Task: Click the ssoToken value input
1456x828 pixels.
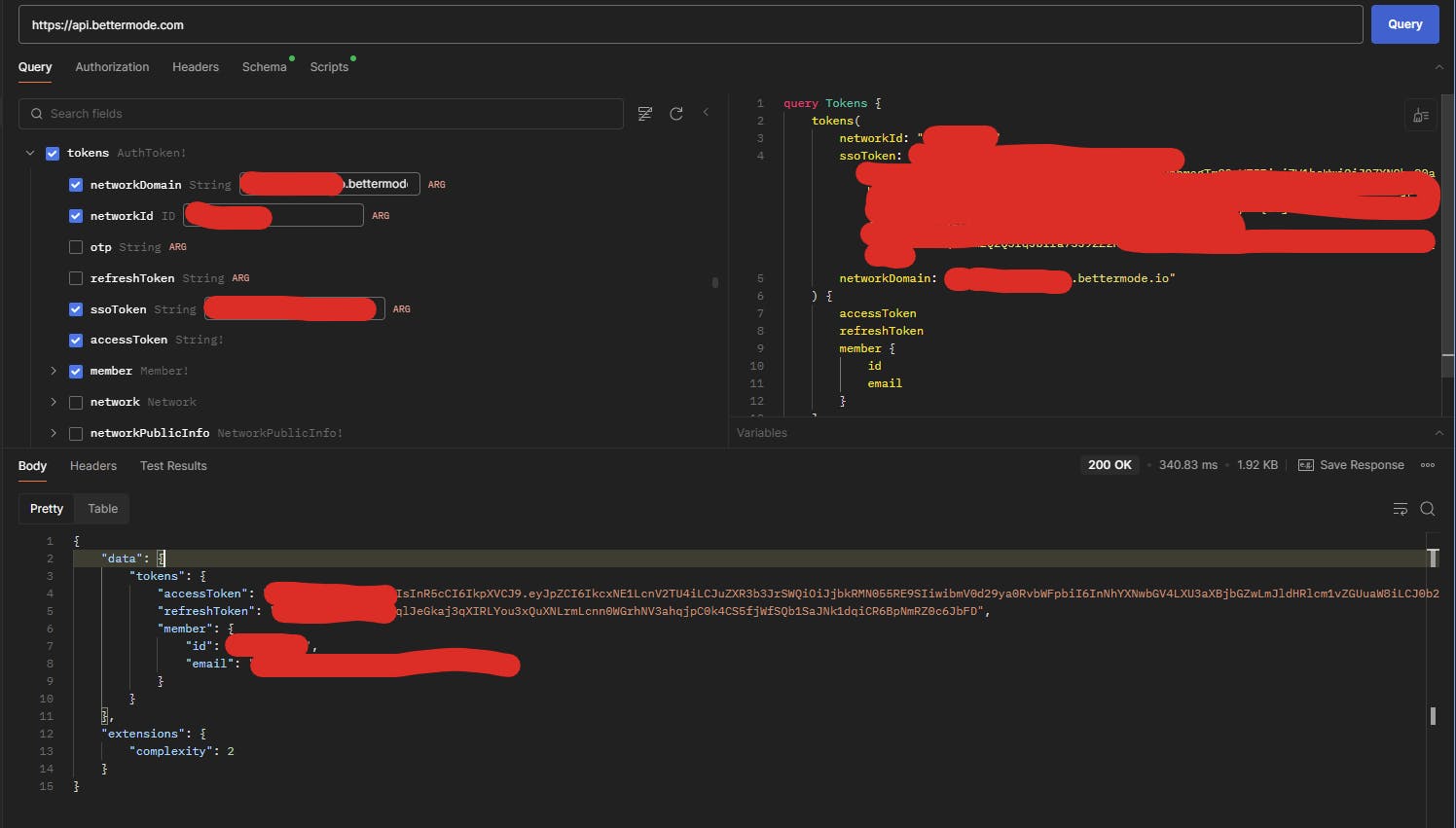Action: [x=295, y=308]
